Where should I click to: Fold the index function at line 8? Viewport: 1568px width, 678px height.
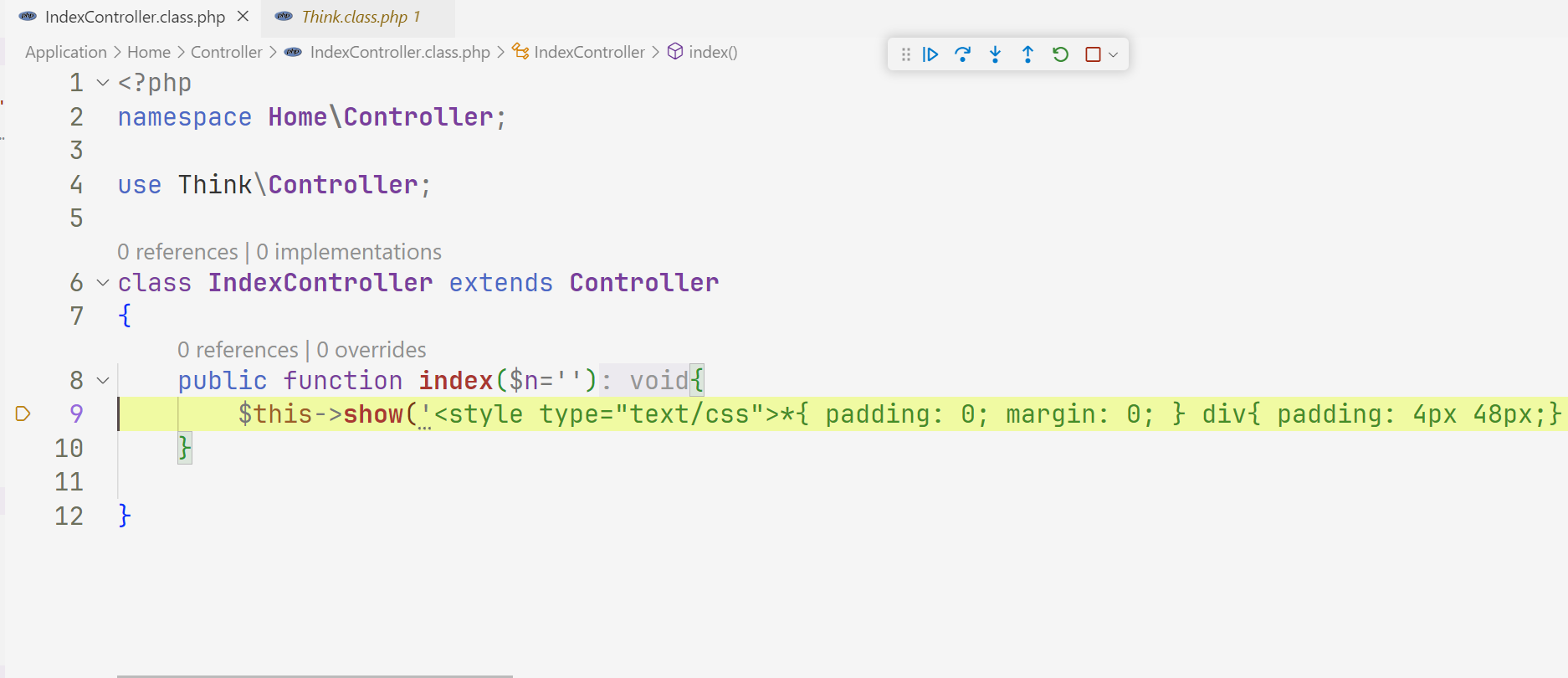pos(103,381)
